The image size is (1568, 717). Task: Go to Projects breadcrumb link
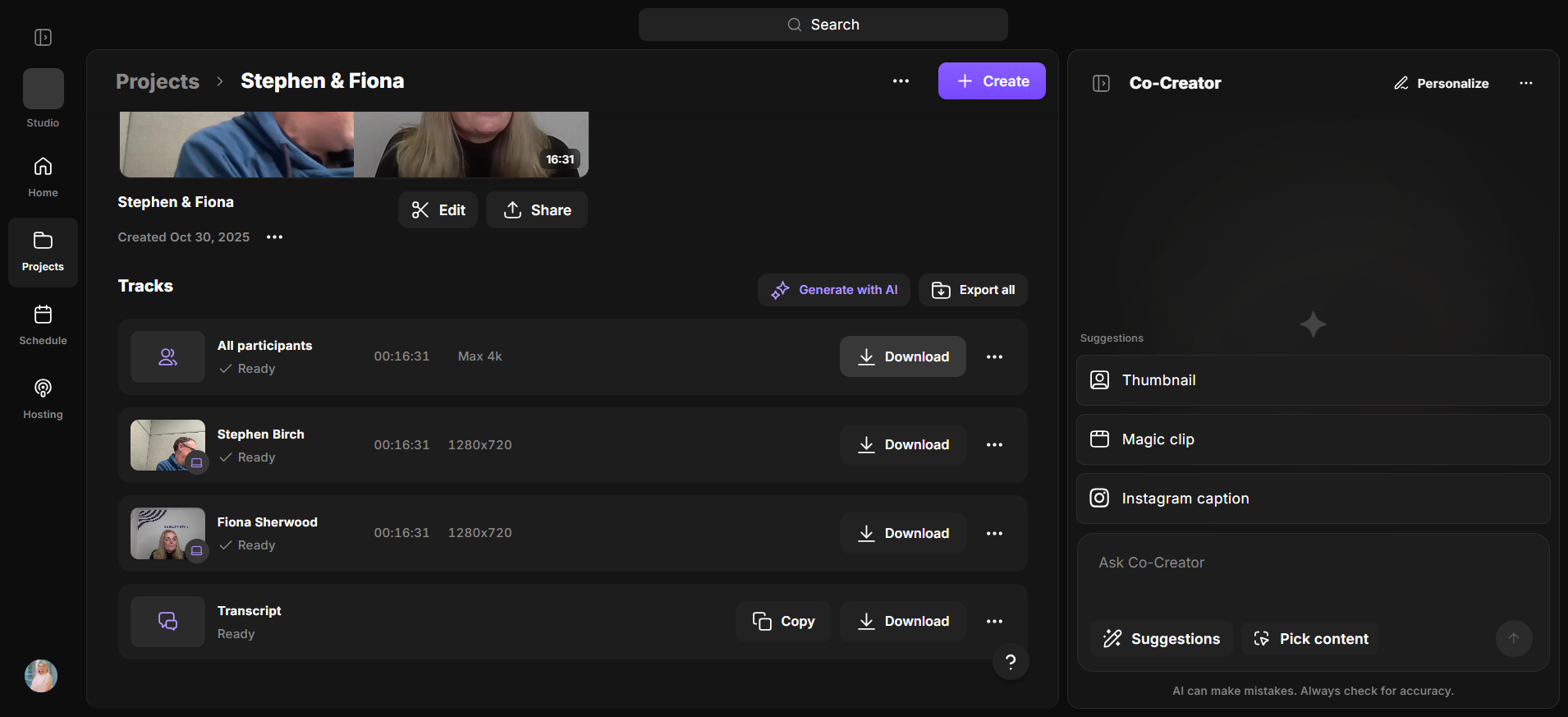pyautogui.click(x=158, y=81)
